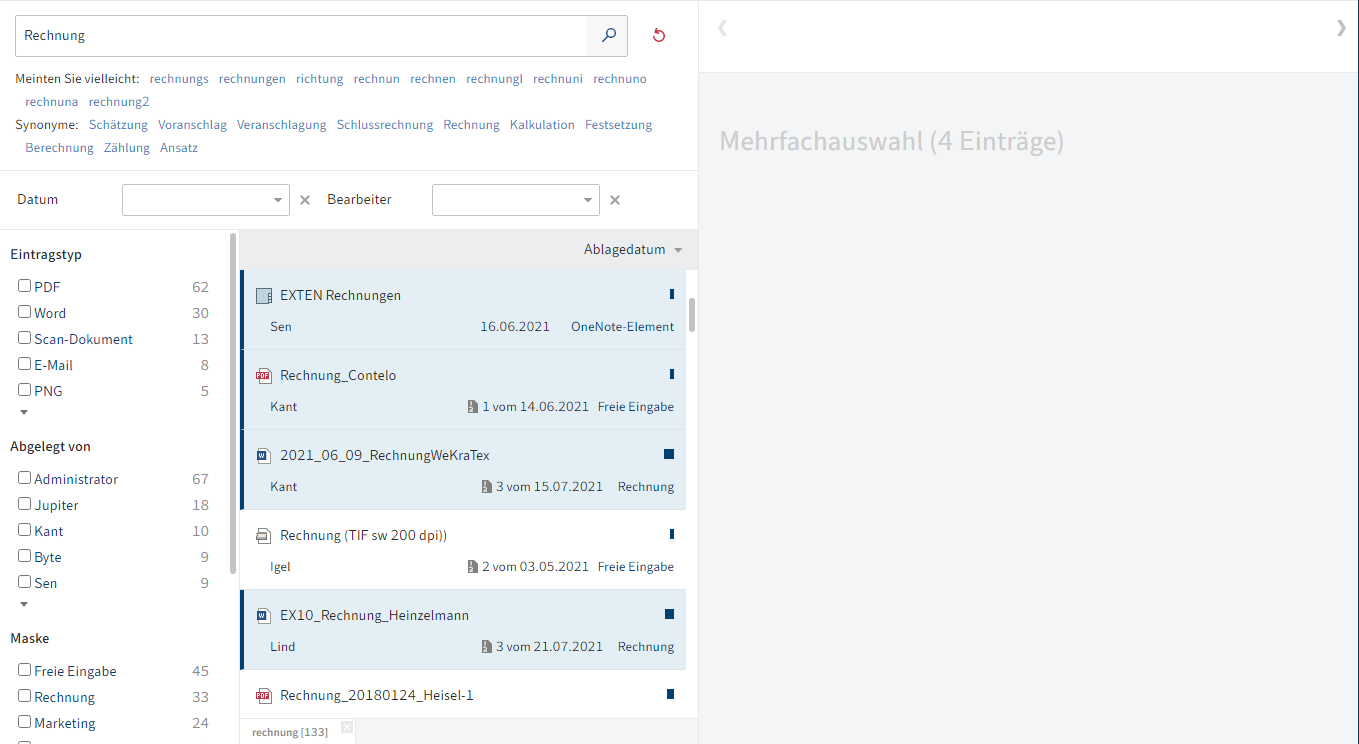Click version icon beside 1 vom 14.06.2021

473,407
